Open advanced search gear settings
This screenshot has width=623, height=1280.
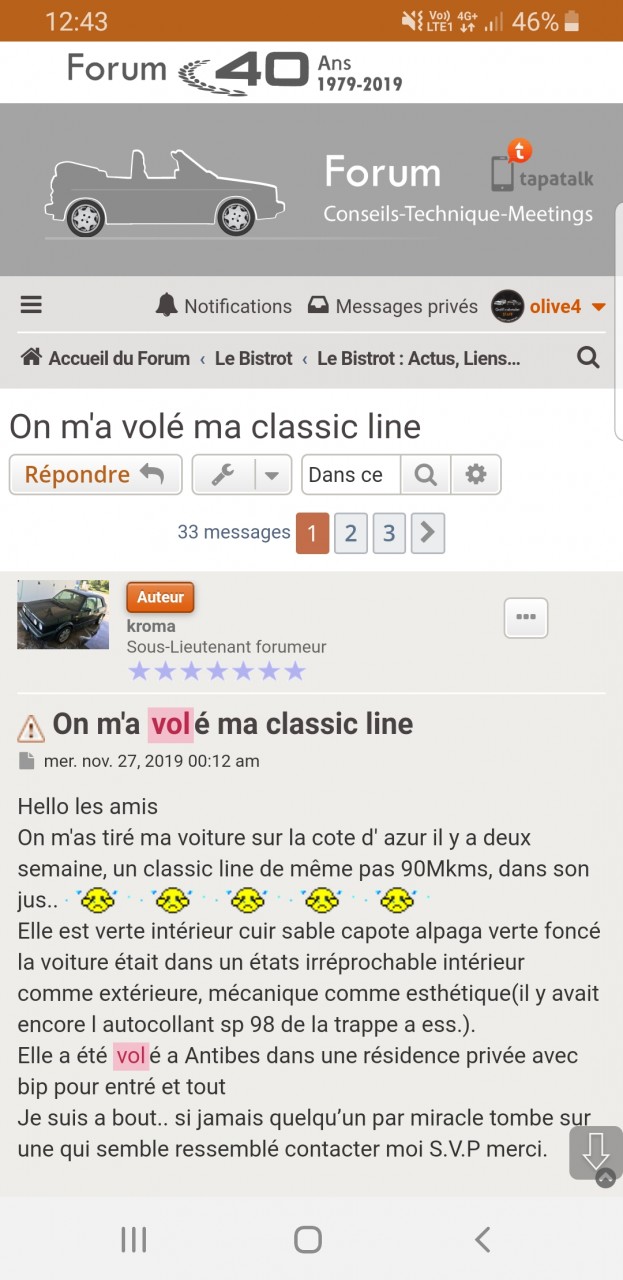click(x=476, y=475)
